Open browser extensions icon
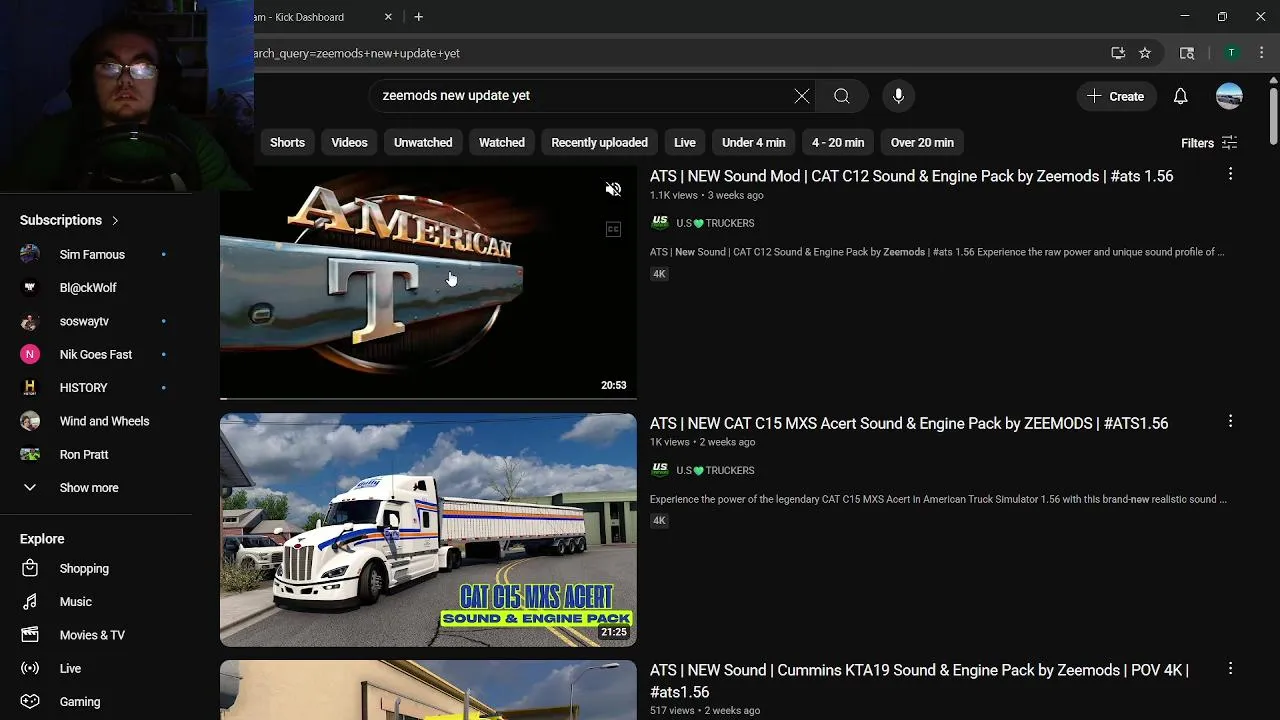Image resolution: width=1280 pixels, height=720 pixels. click(1187, 53)
